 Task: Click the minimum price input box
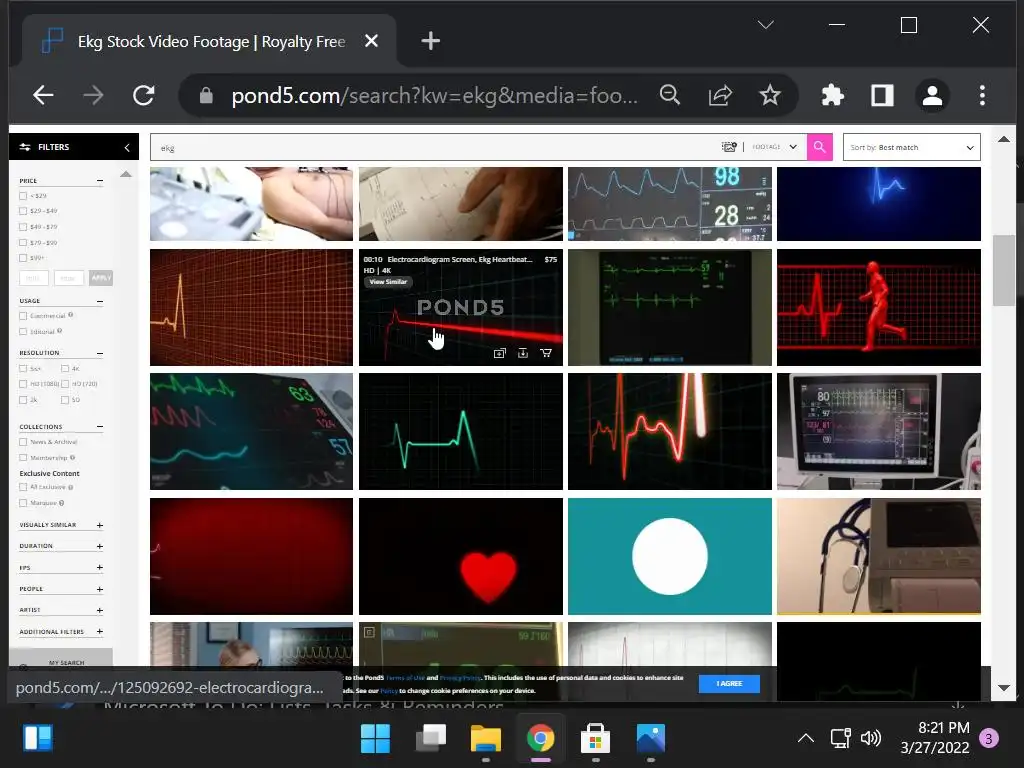pos(34,278)
